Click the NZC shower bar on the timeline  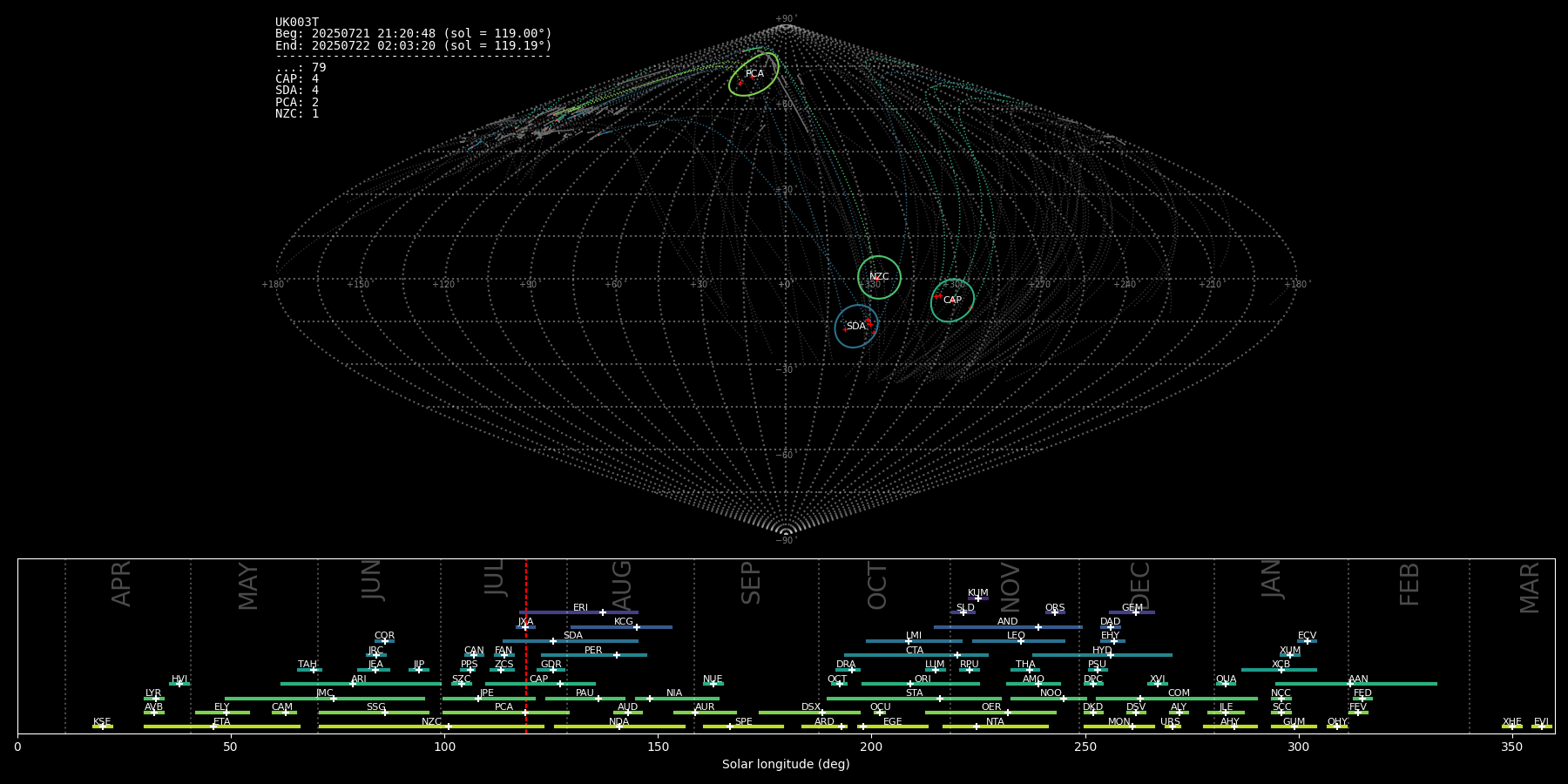pyautogui.click(x=431, y=727)
